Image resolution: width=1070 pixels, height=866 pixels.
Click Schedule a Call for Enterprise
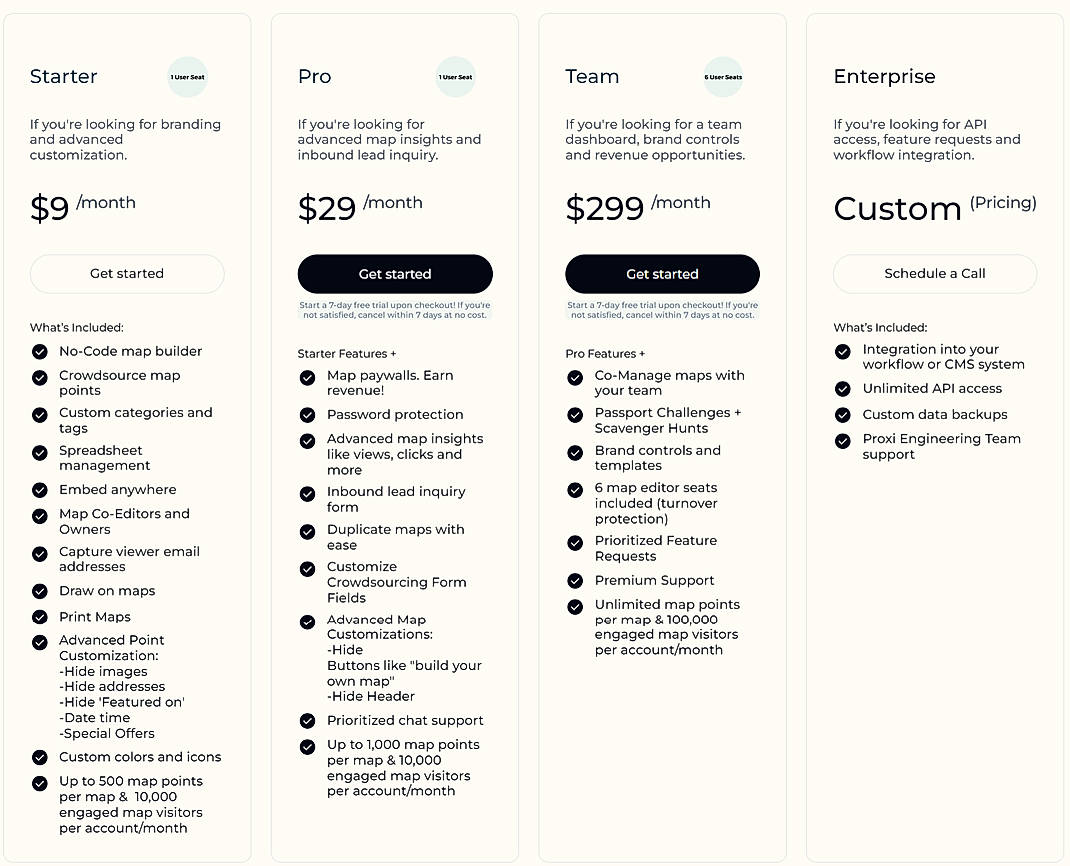[x=935, y=273]
